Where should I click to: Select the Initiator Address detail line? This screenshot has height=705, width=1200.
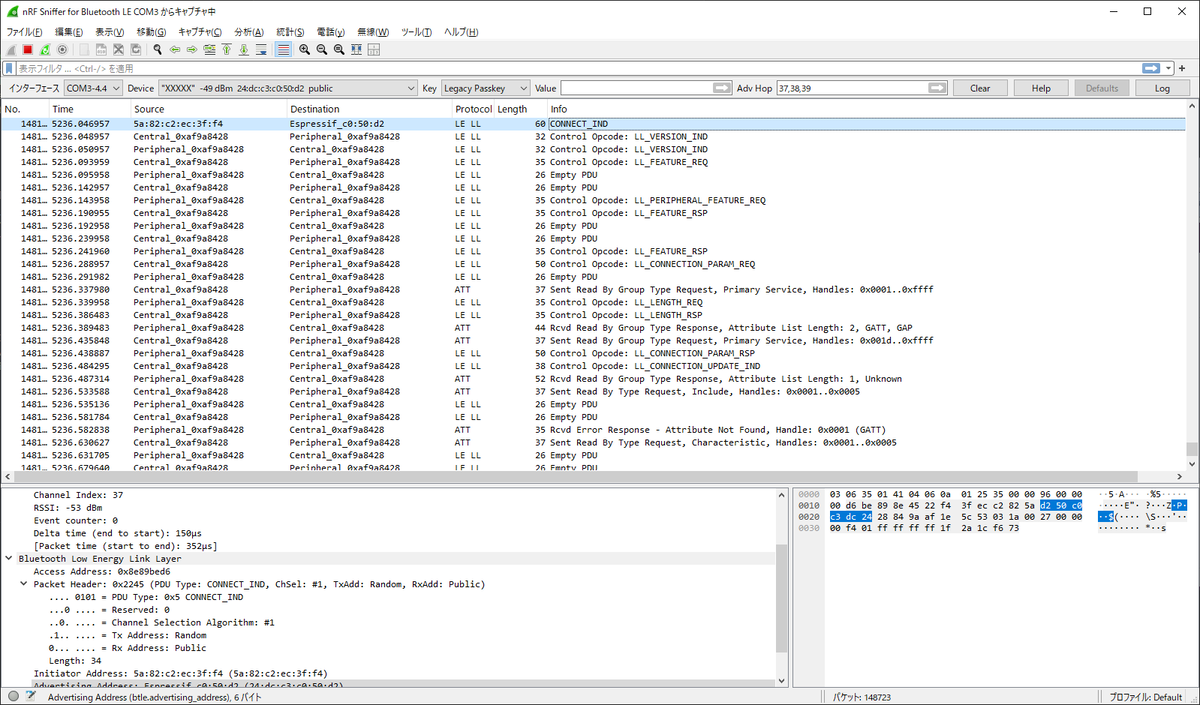(180, 673)
